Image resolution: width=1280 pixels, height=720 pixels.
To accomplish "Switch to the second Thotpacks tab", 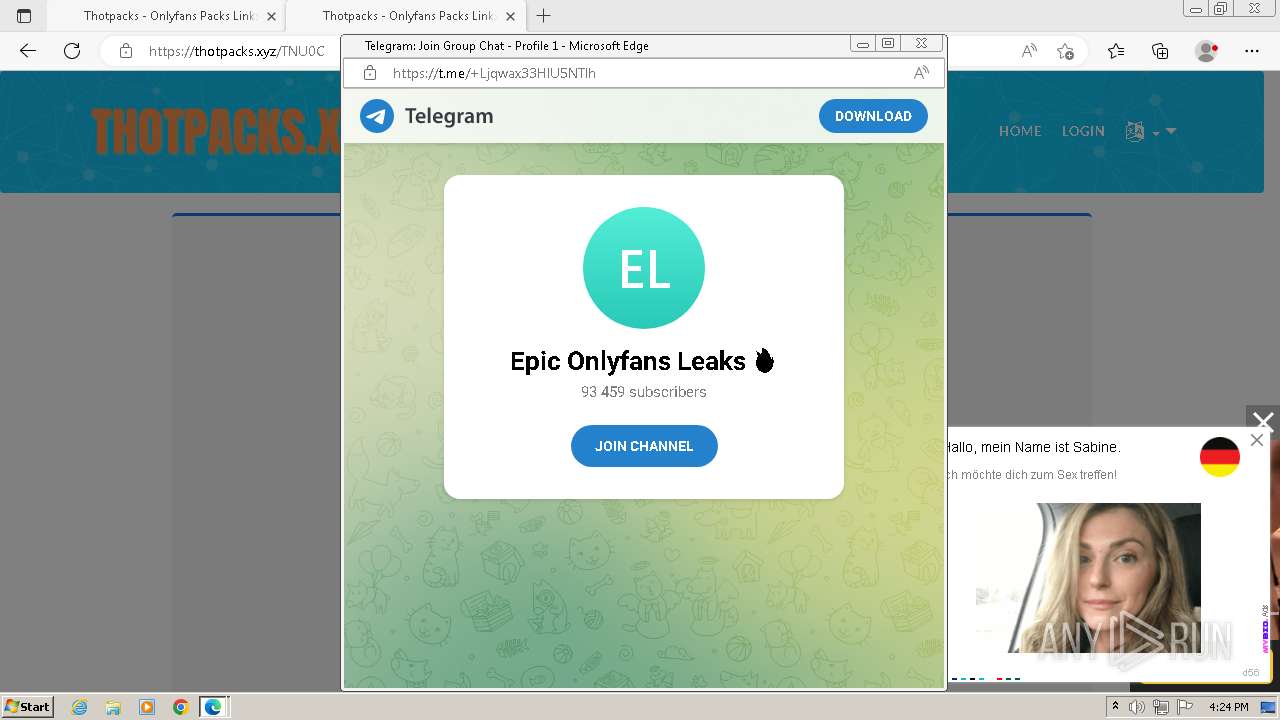I will click(409, 16).
